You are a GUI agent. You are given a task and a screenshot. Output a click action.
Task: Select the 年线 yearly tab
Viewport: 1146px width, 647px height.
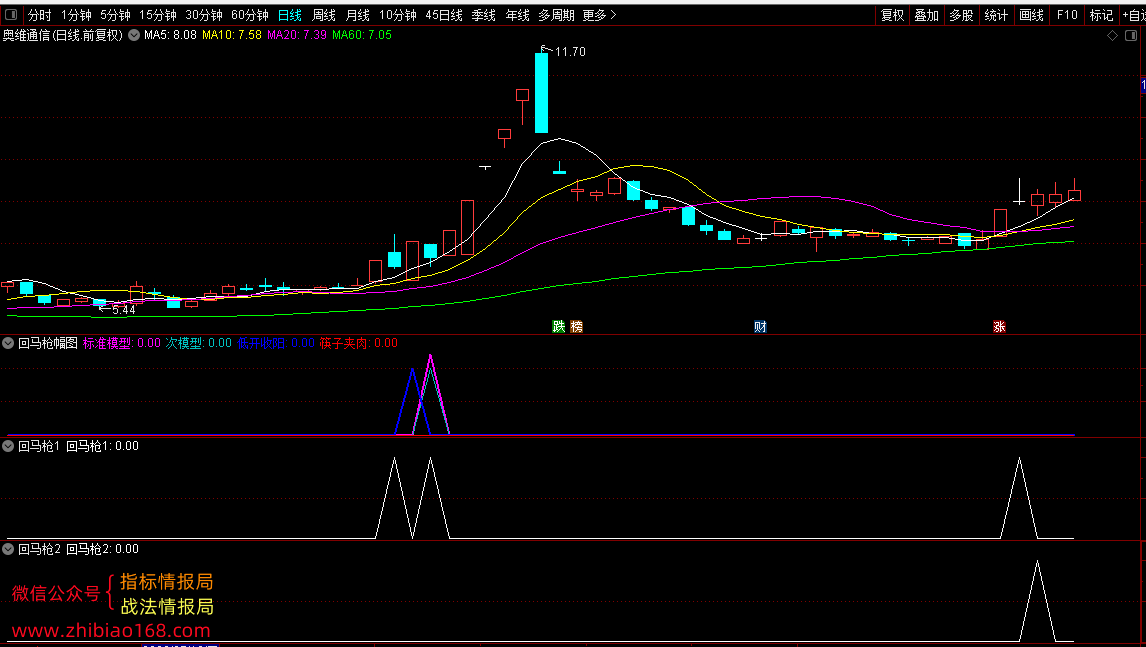[x=517, y=15]
